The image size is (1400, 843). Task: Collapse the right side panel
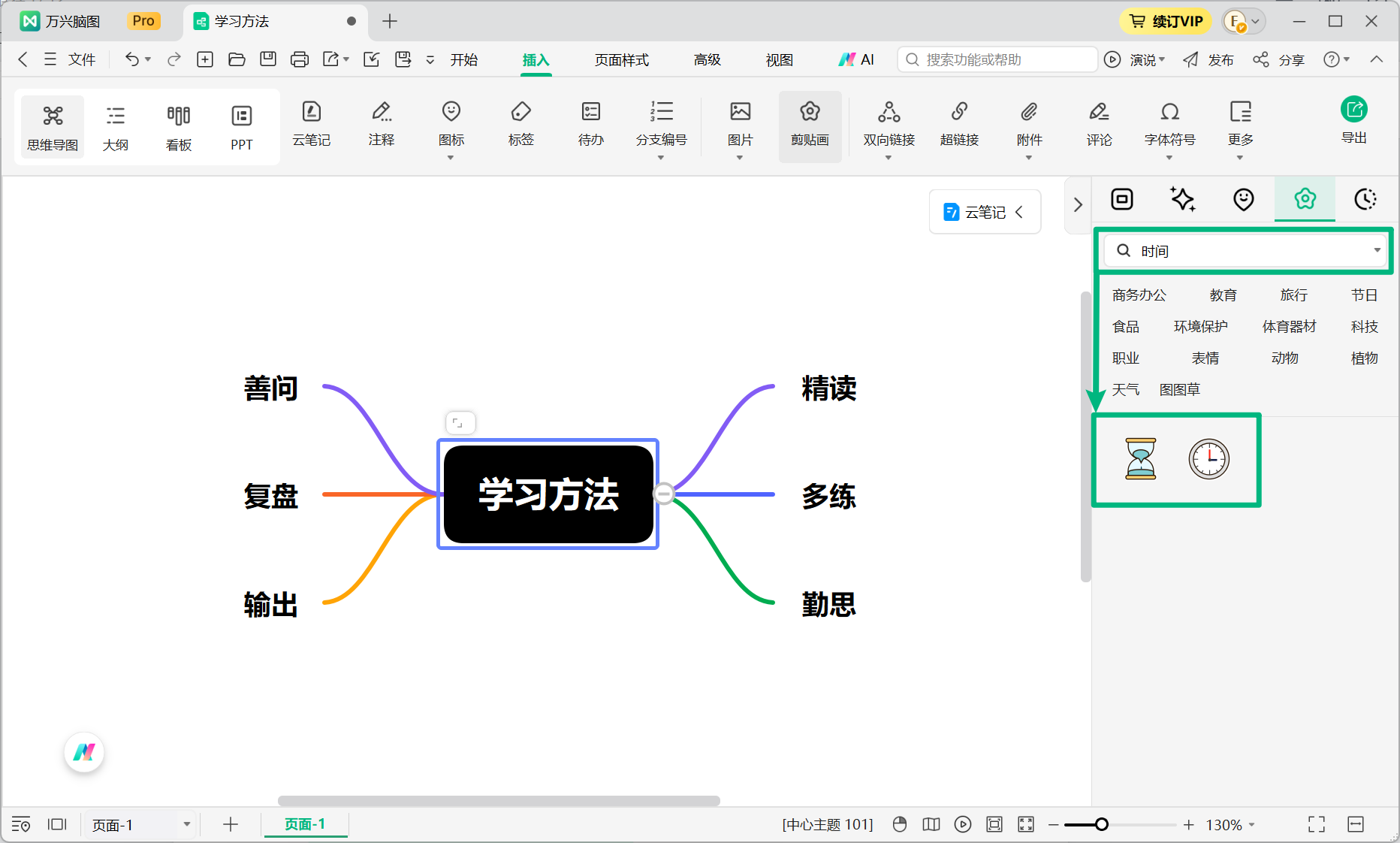(x=1078, y=205)
